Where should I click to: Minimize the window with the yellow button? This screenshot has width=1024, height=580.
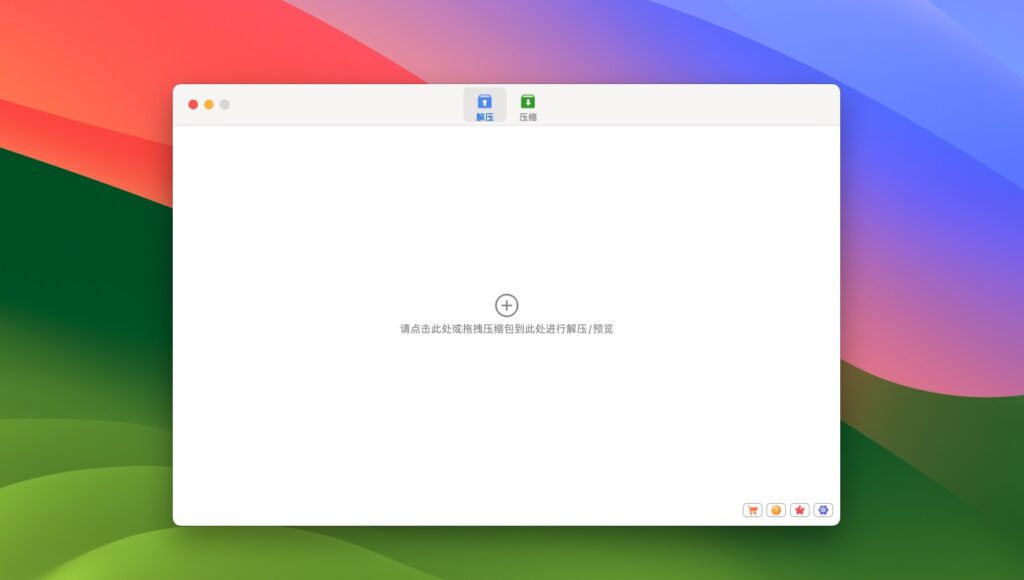point(207,104)
